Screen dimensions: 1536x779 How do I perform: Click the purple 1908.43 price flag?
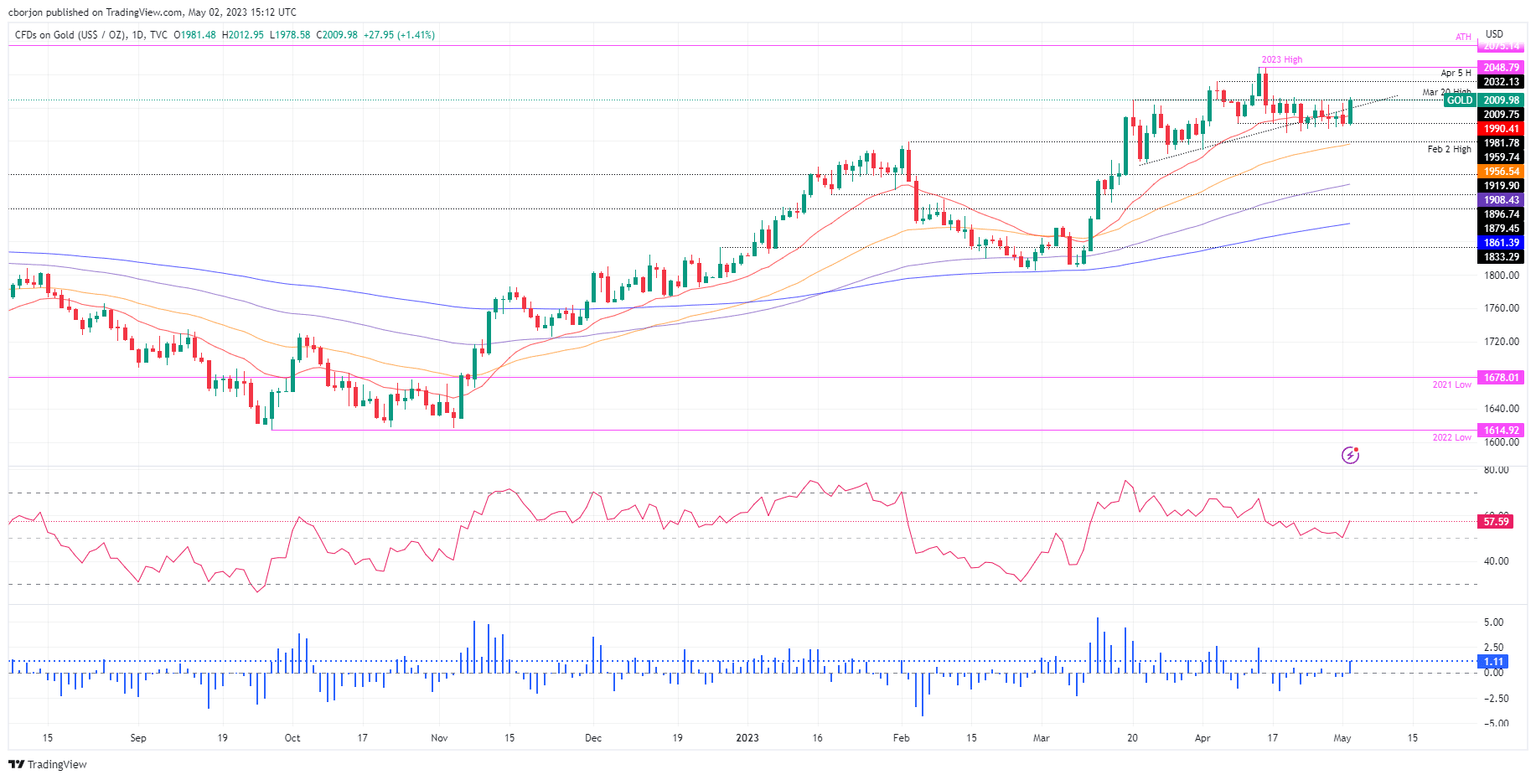point(1501,200)
